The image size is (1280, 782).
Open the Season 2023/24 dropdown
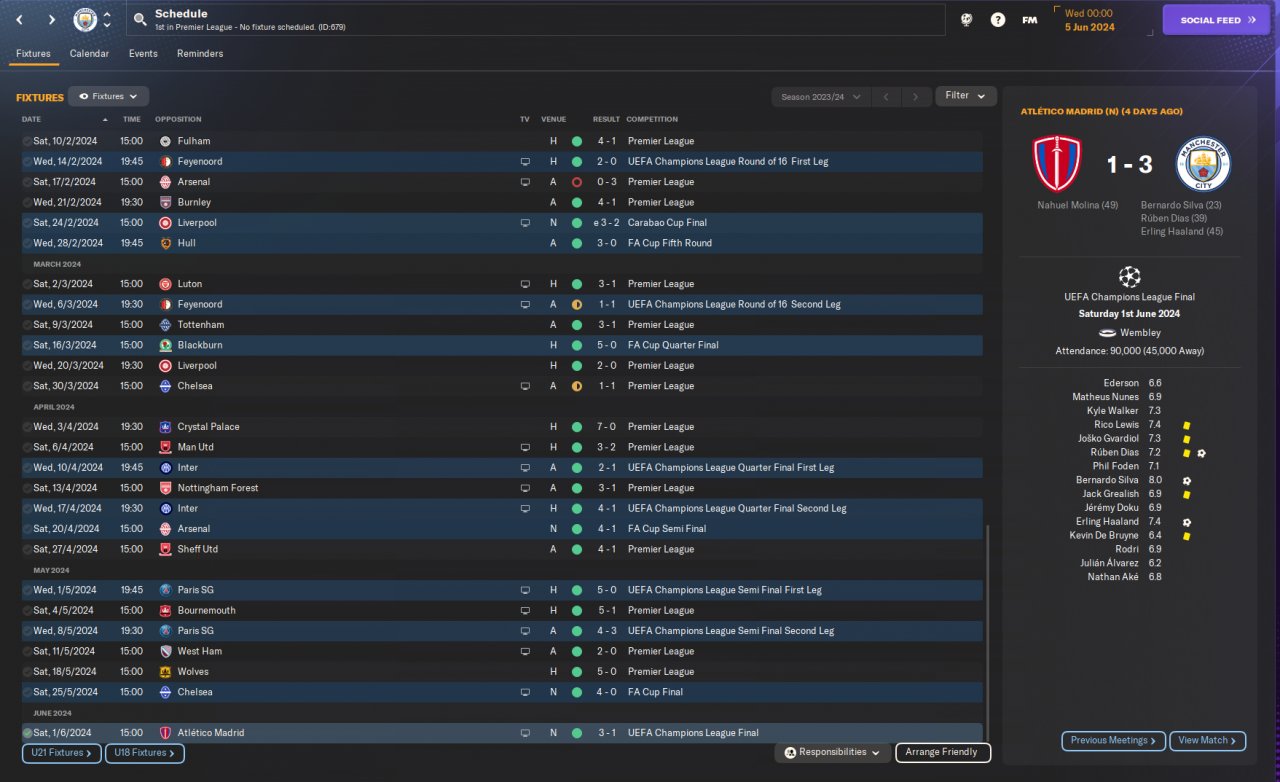[x=820, y=97]
